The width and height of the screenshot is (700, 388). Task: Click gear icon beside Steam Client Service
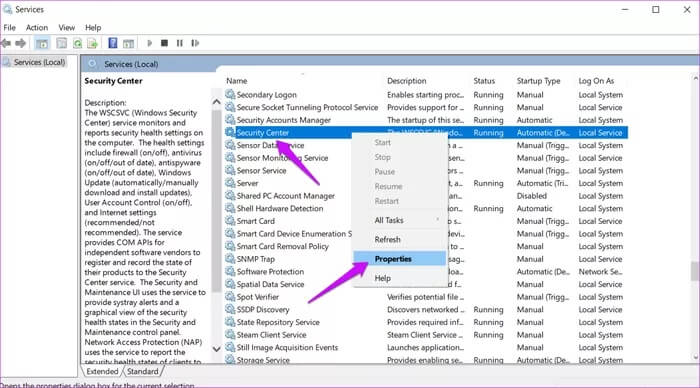(x=230, y=334)
